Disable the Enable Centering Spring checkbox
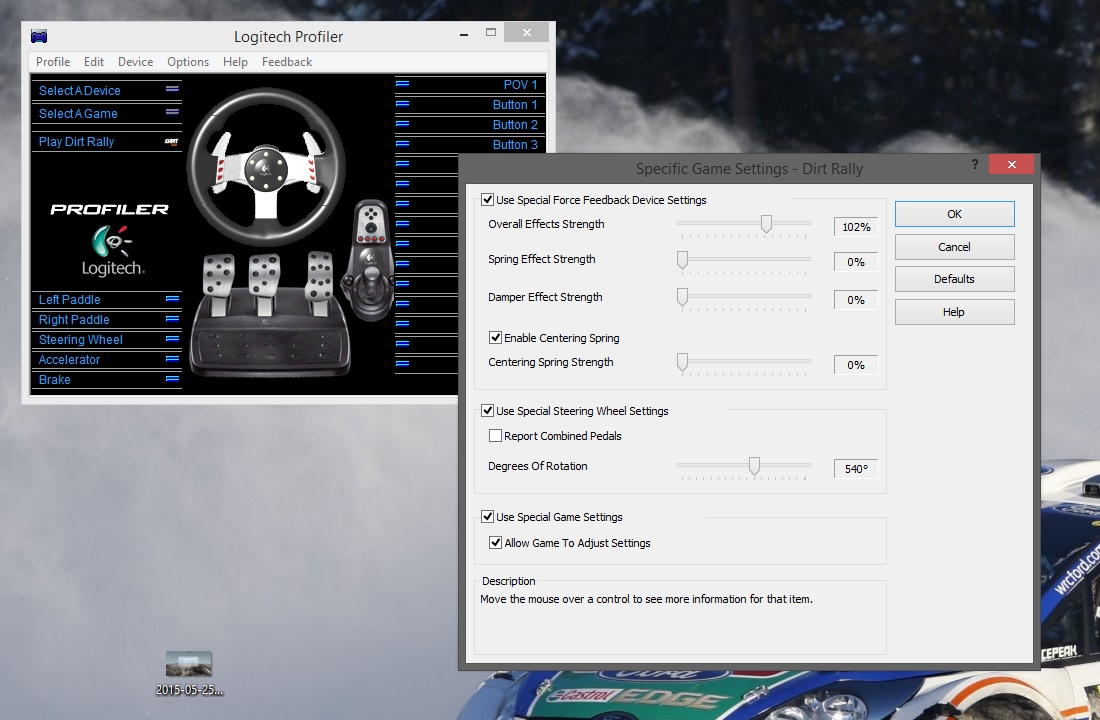The width and height of the screenshot is (1100, 720). (x=496, y=338)
